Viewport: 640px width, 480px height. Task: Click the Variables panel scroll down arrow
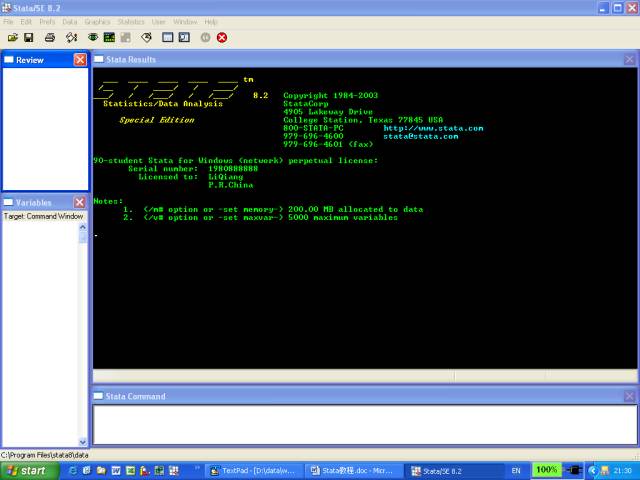click(83, 442)
